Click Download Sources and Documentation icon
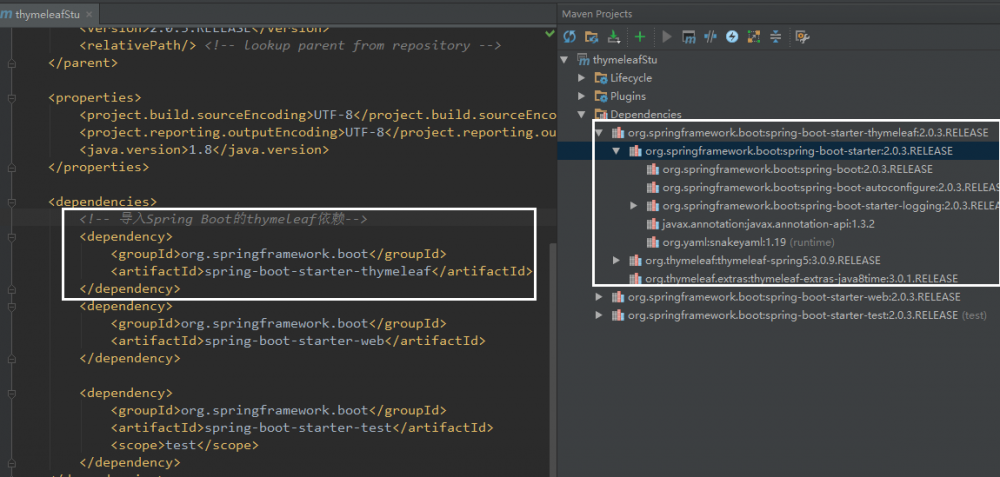This screenshot has width=1000, height=477. coord(614,36)
